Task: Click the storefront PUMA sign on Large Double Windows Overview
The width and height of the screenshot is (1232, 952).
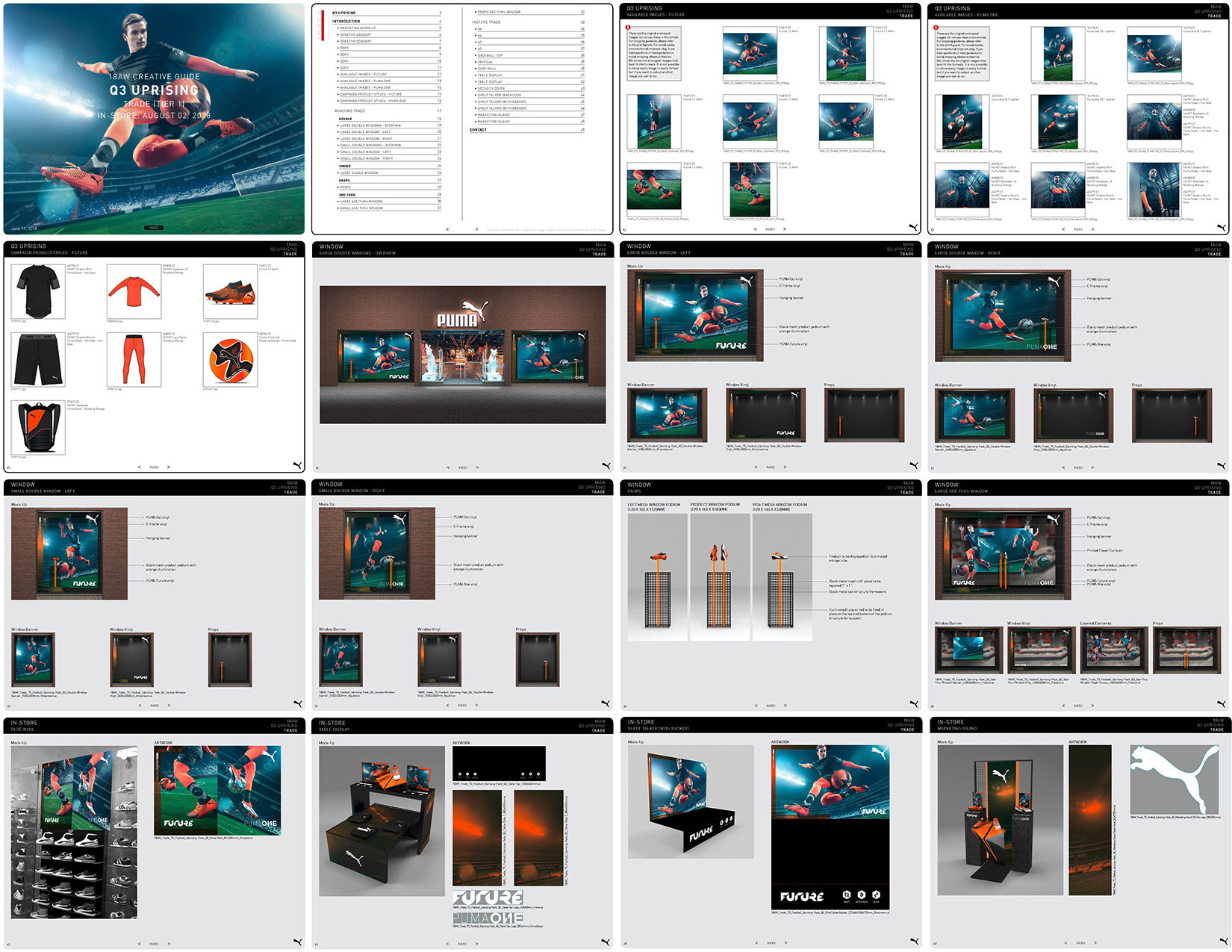Action: [x=462, y=315]
